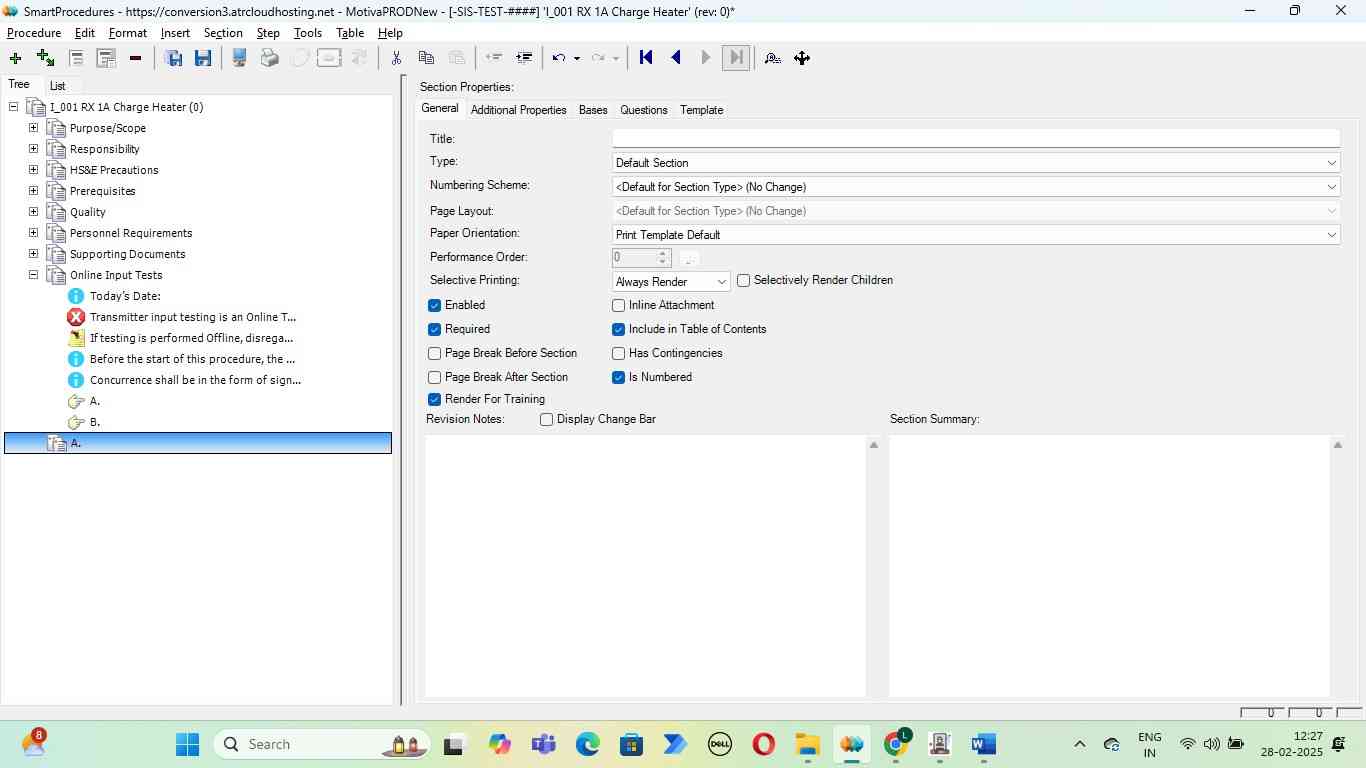Viewport: 1366px width, 768px height.
Task: Check the Has Contingencies checkbox
Action: pyautogui.click(x=618, y=353)
